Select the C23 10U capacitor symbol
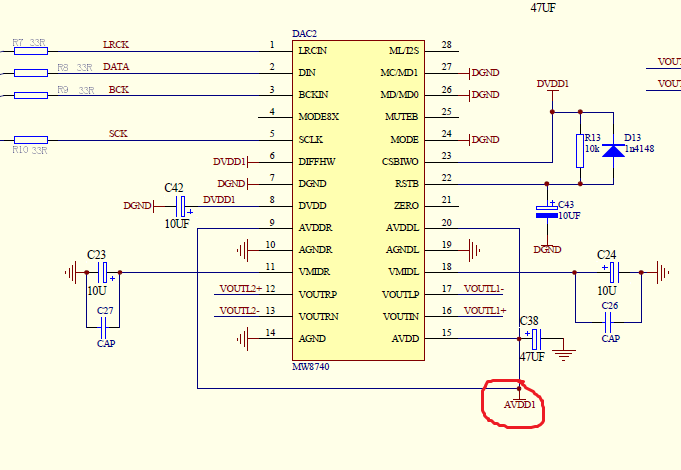The width and height of the screenshot is (681, 470). coord(103,272)
